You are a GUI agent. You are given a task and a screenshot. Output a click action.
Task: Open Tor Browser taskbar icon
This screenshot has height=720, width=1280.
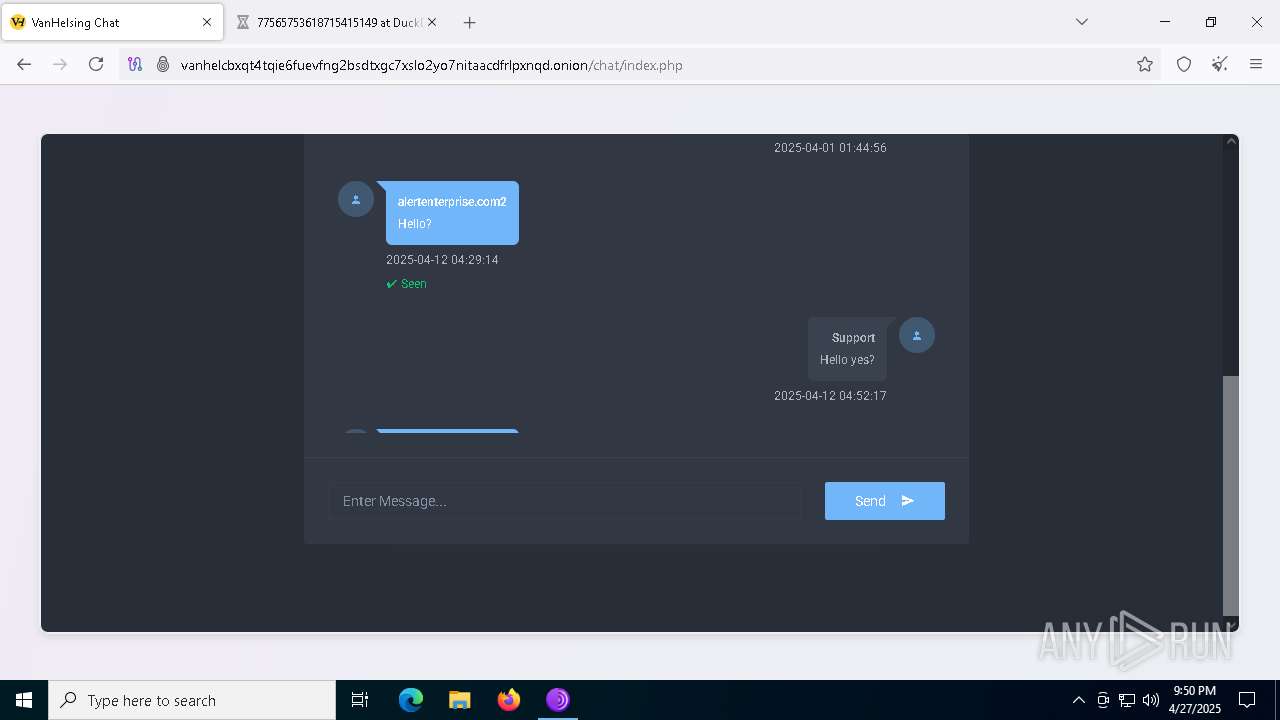click(x=558, y=700)
